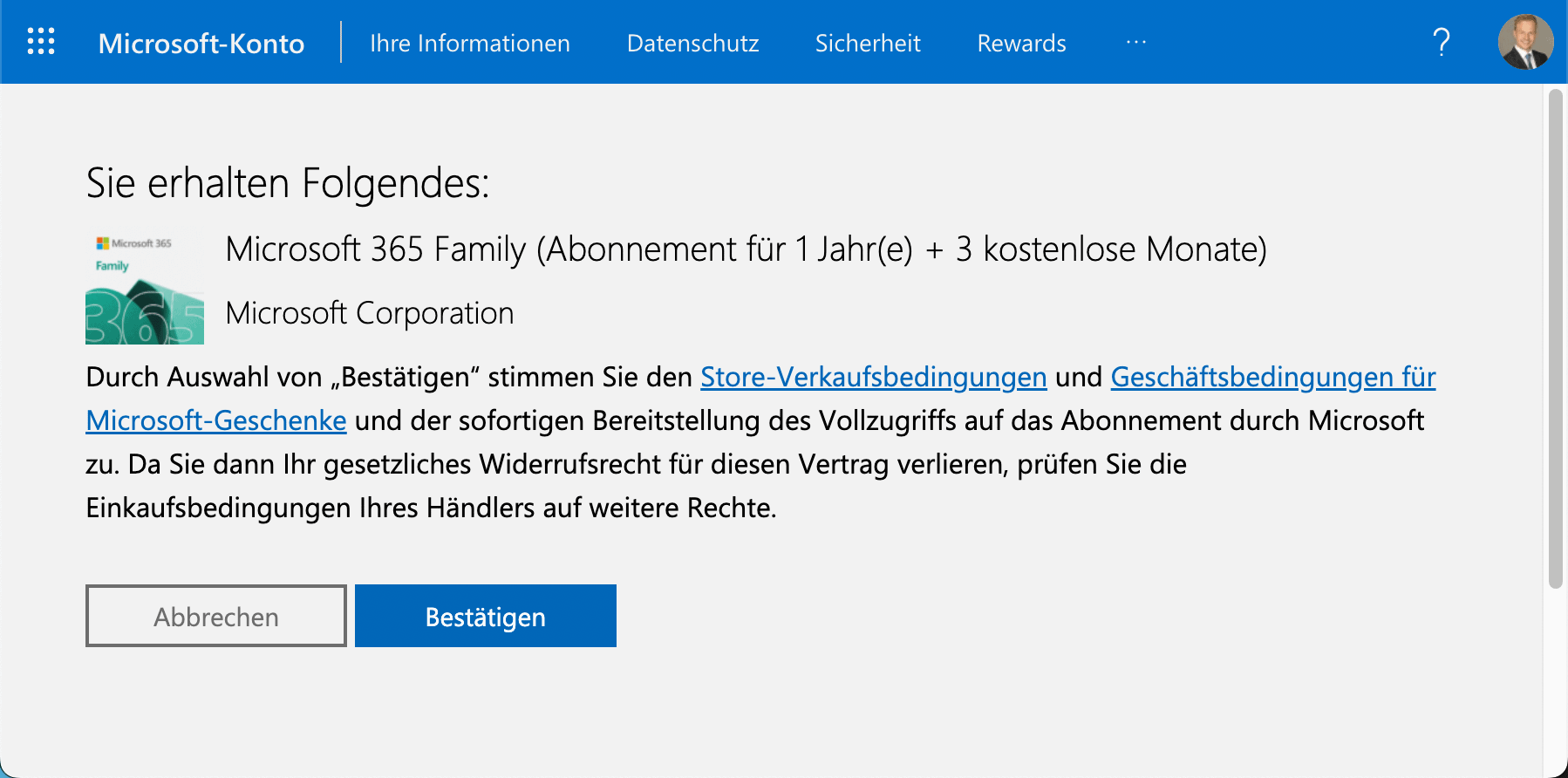Open the account profile picture menu
Screen dimensions: 1568x778
[1525, 42]
